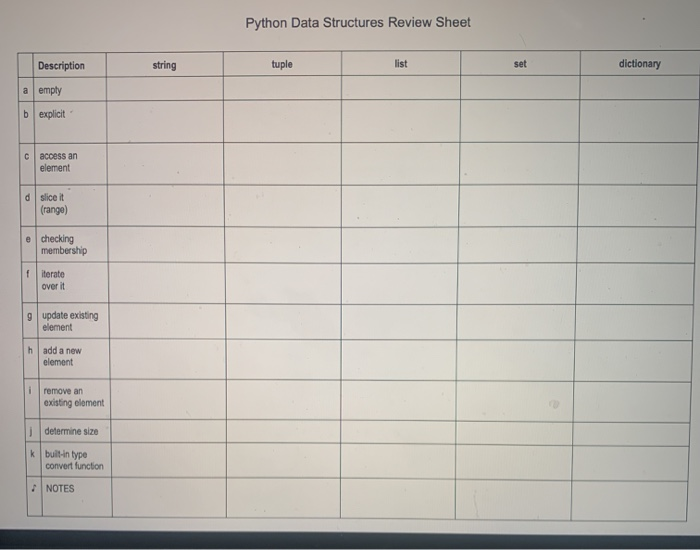
Task: Click row letter 'g' beside update existing element
Action: (29, 316)
